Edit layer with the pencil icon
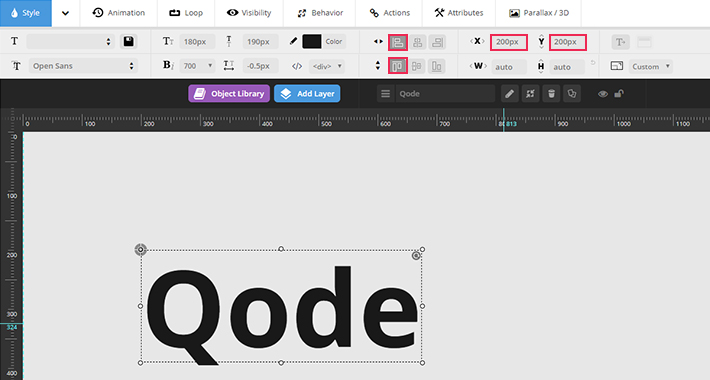710x380 pixels. pos(509,94)
